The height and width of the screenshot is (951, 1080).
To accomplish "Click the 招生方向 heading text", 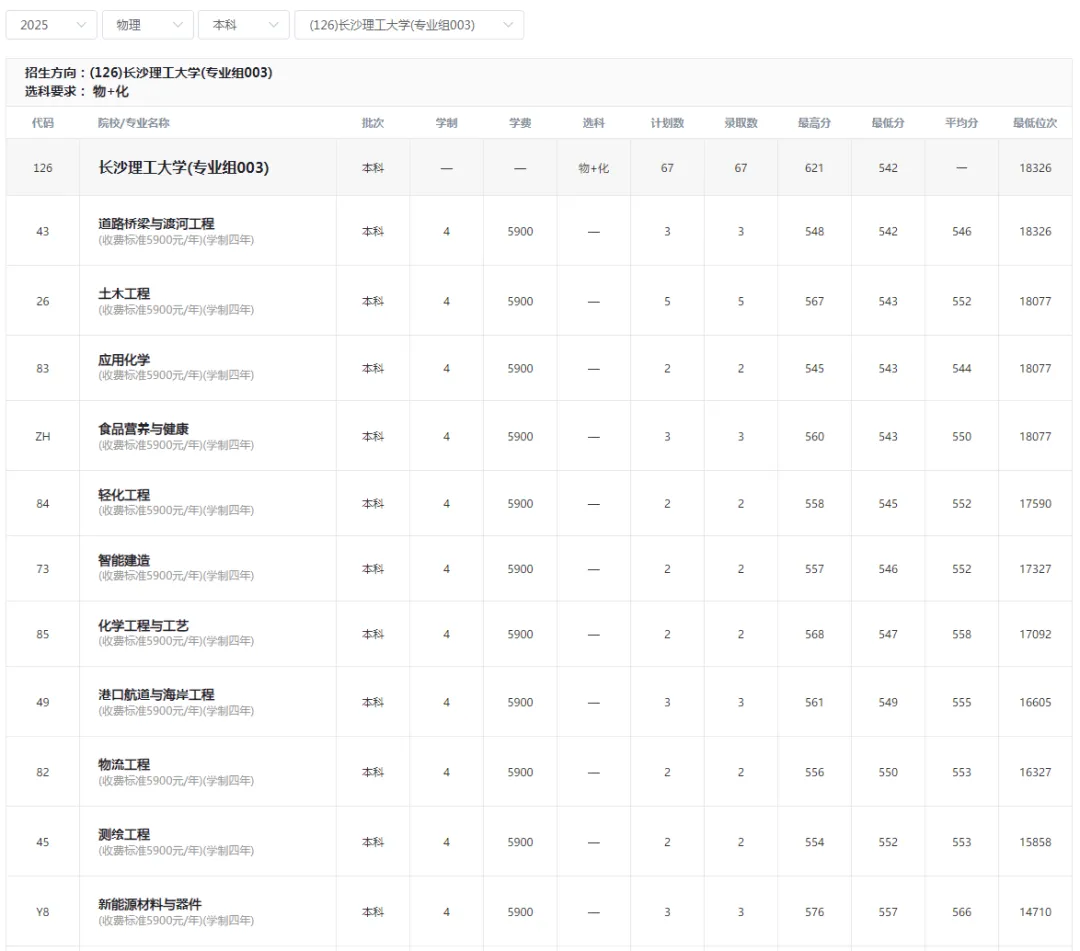I will [x=149, y=72].
